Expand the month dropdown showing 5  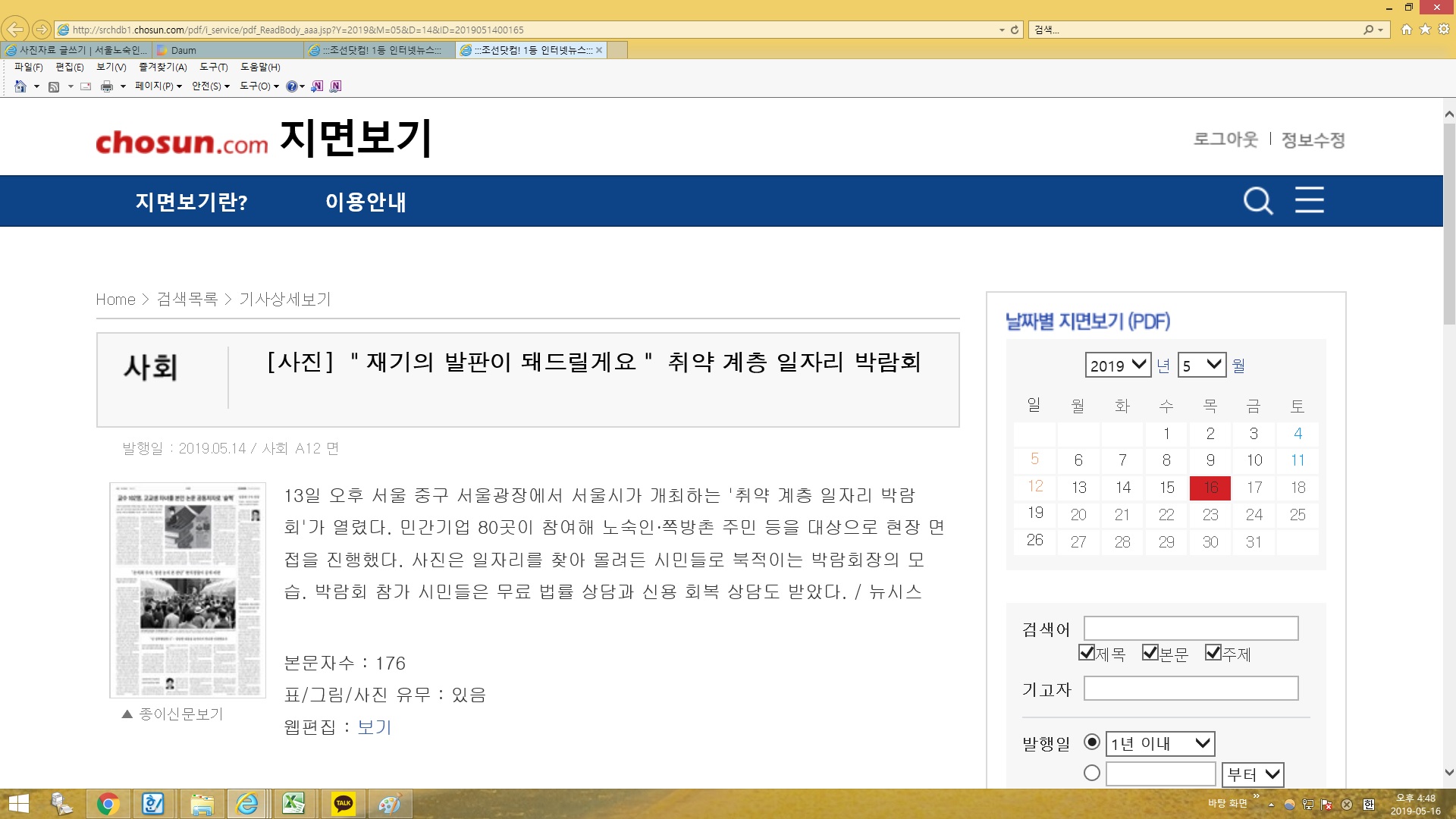coord(1202,366)
